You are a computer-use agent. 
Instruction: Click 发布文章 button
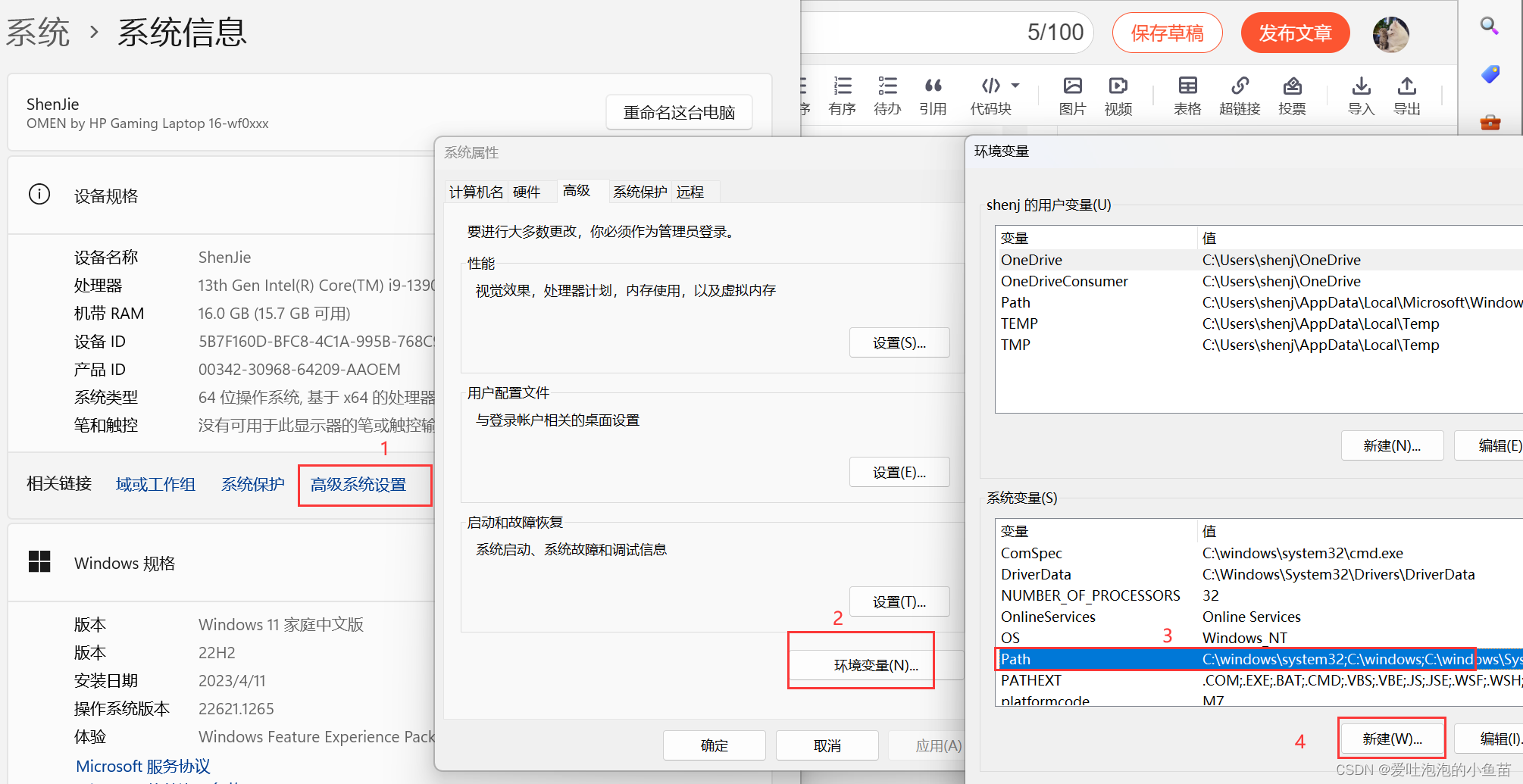1295,33
